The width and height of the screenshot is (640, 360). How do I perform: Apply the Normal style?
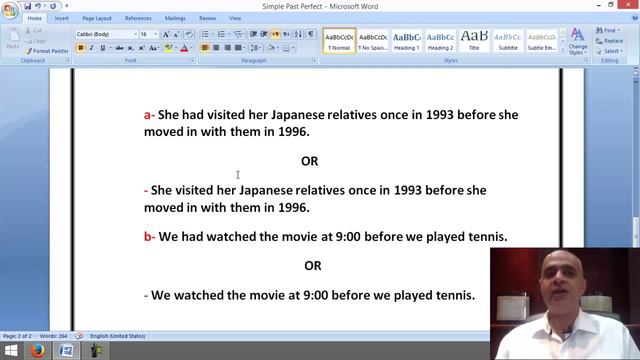(339, 41)
